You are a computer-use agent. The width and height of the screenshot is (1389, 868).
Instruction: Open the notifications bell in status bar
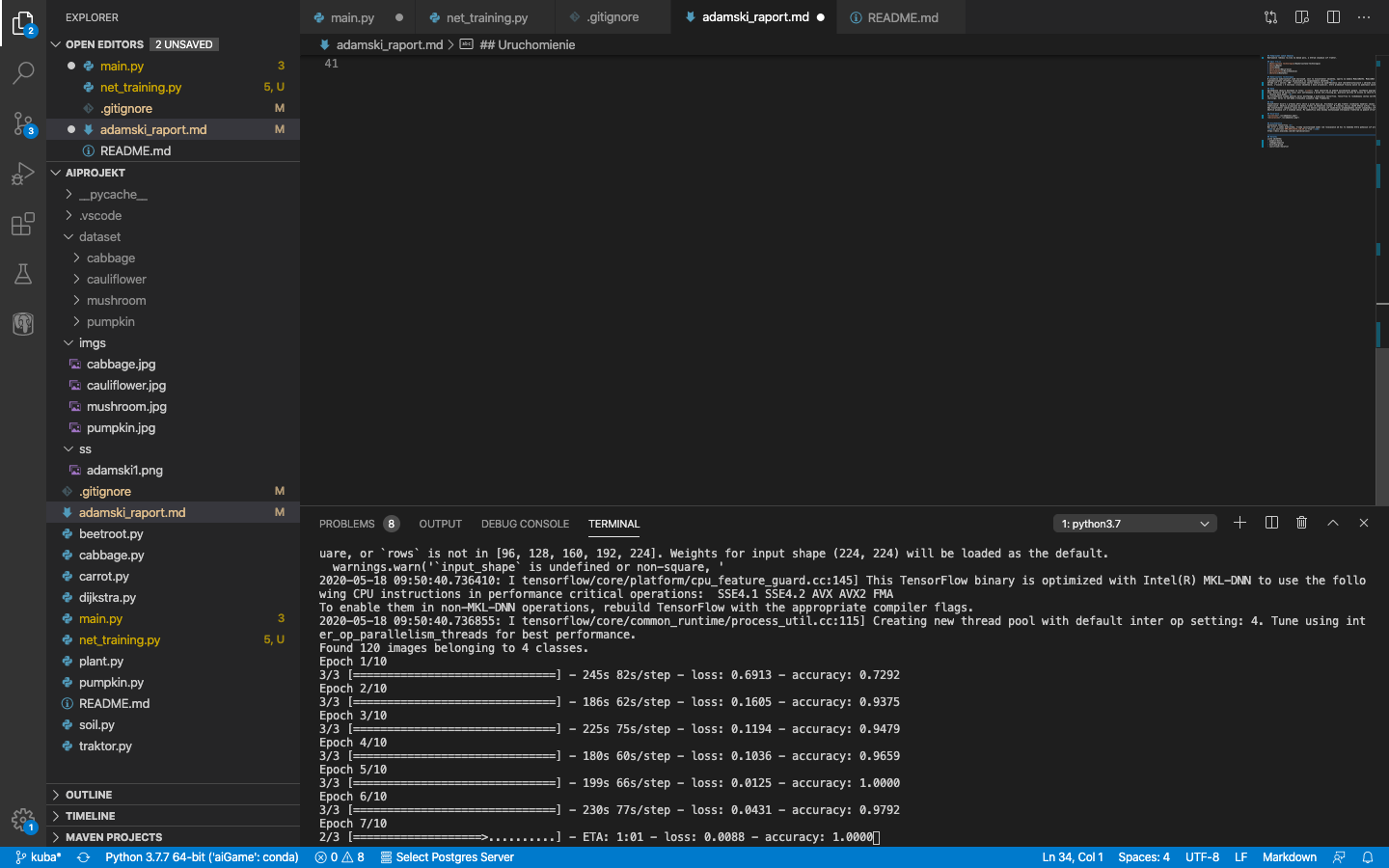(1368, 857)
